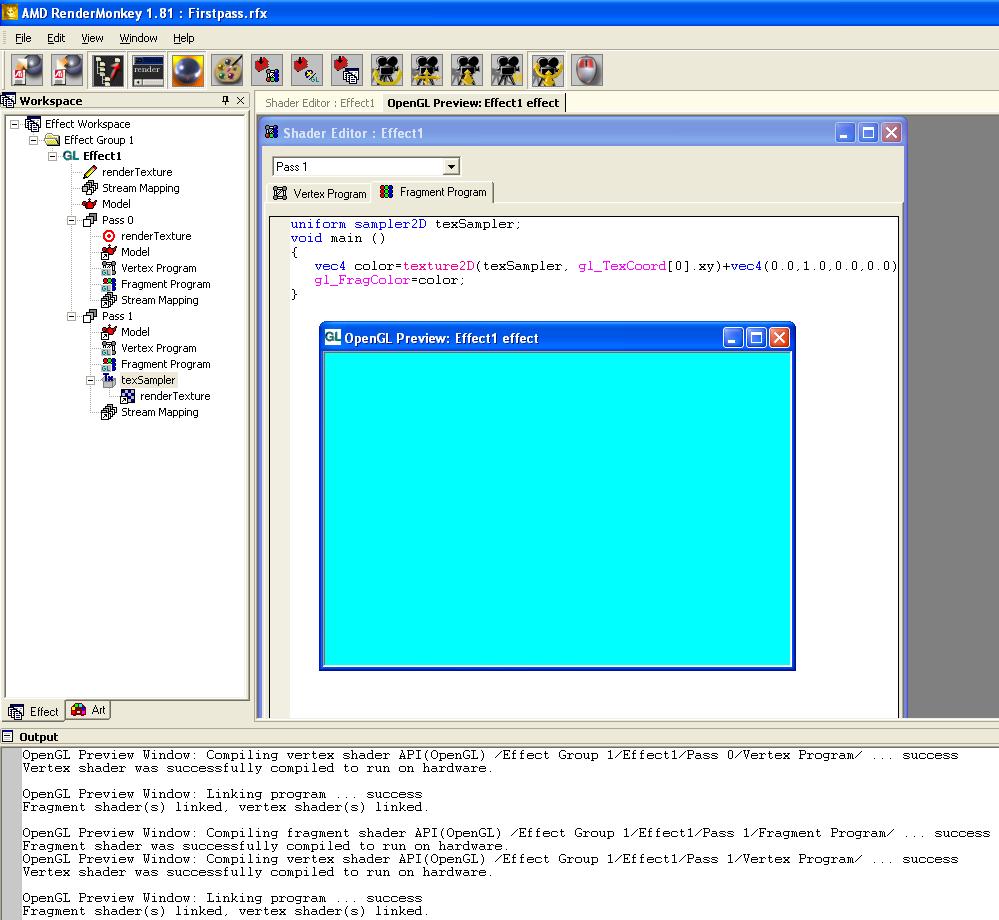Toggle the render output window toolbar icon
Image resolution: width=999 pixels, height=920 pixels.
click(147, 70)
